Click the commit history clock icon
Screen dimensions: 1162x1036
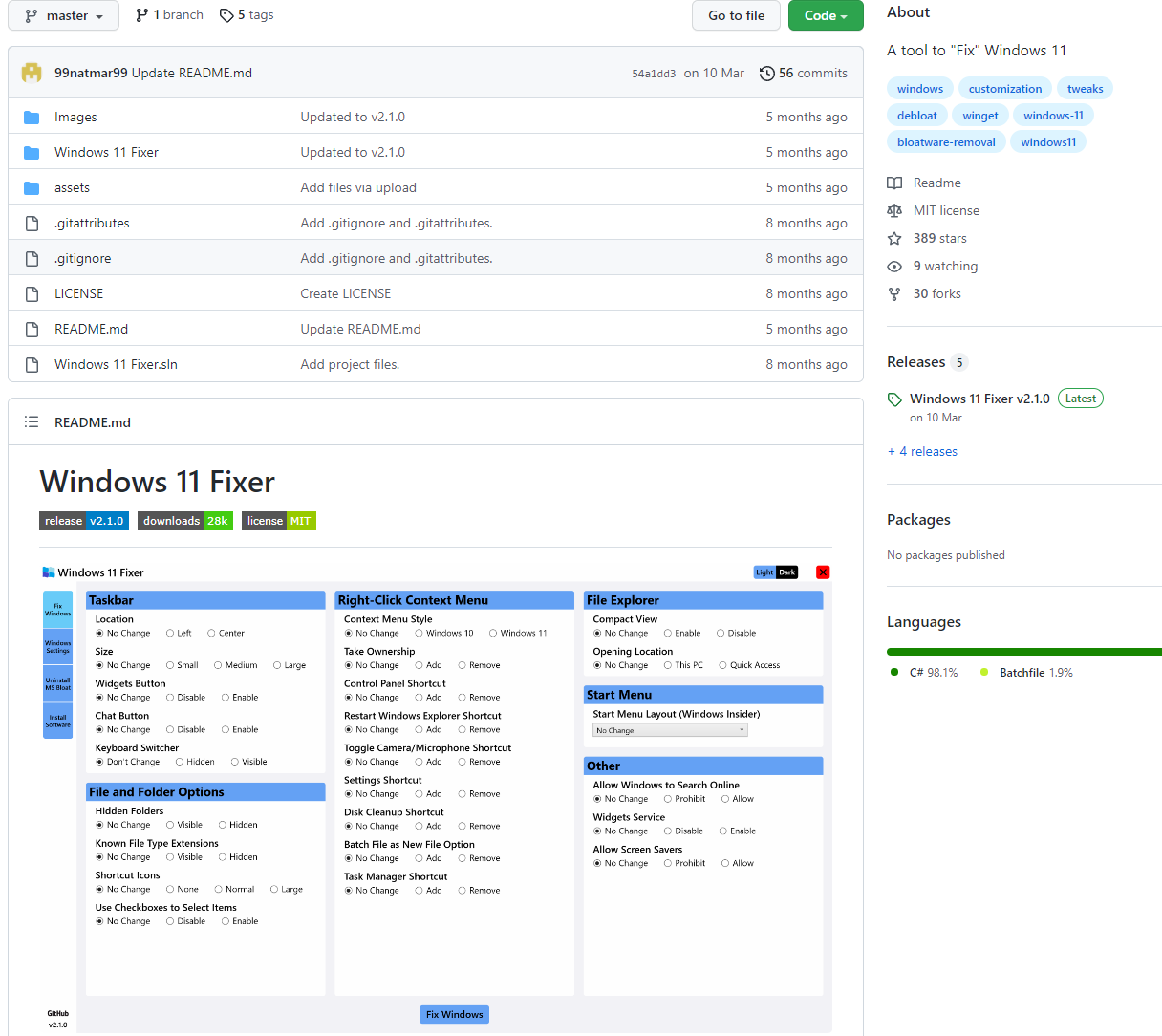766,74
